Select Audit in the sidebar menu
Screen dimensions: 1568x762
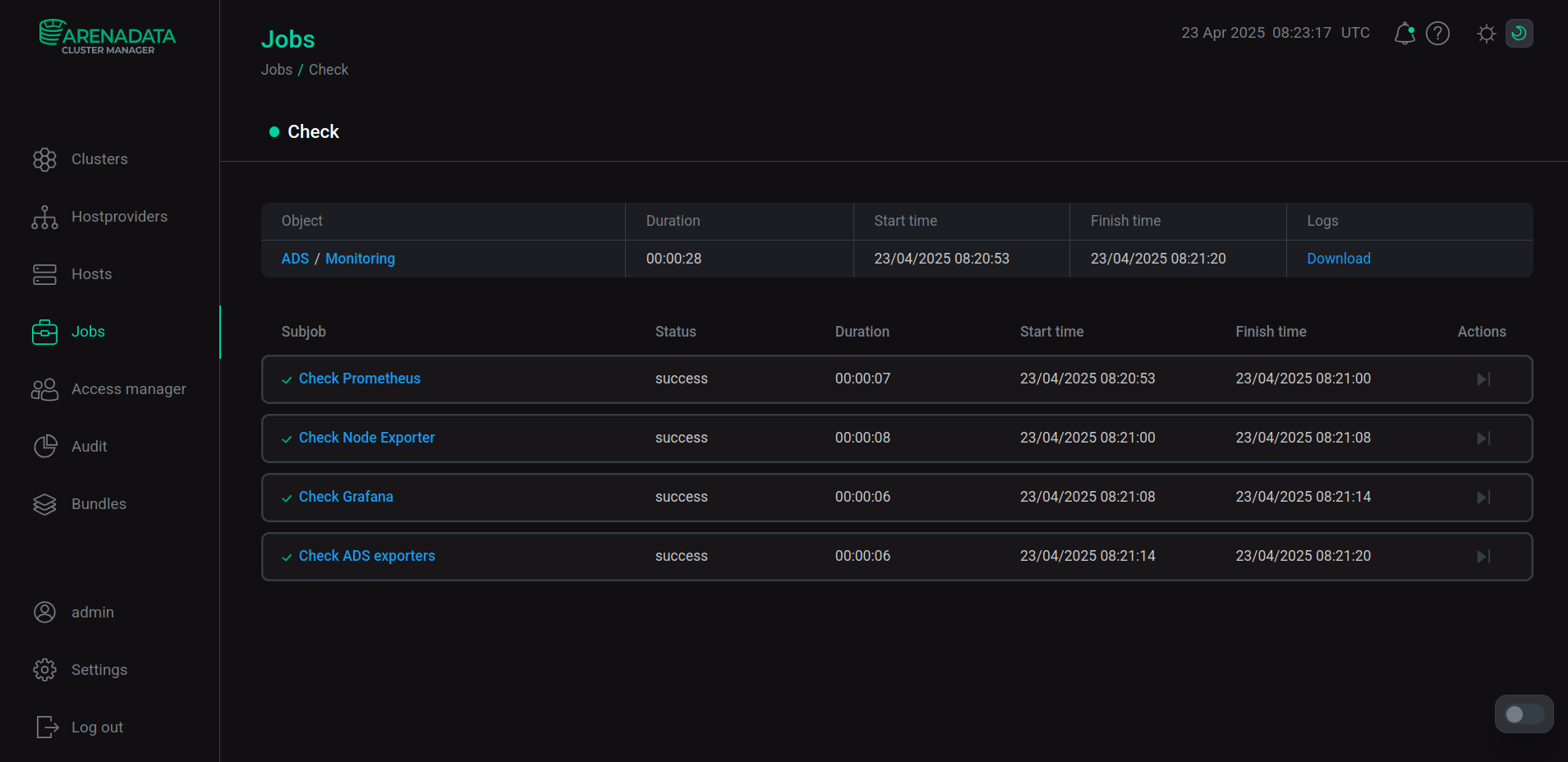[x=89, y=447]
